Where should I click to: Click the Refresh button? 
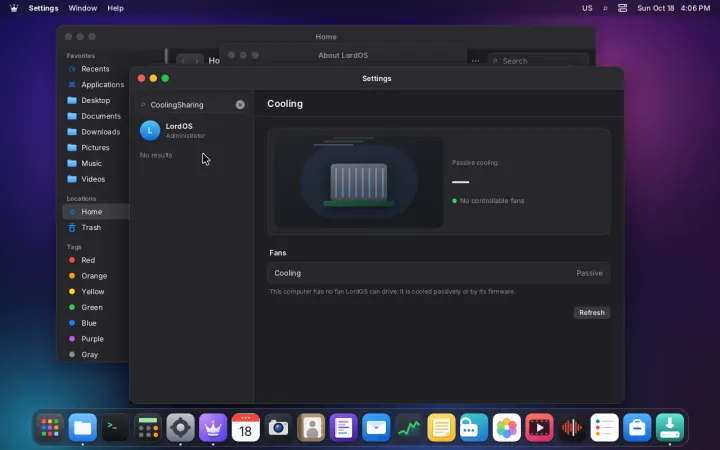pyautogui.click(x=591, y=313)
